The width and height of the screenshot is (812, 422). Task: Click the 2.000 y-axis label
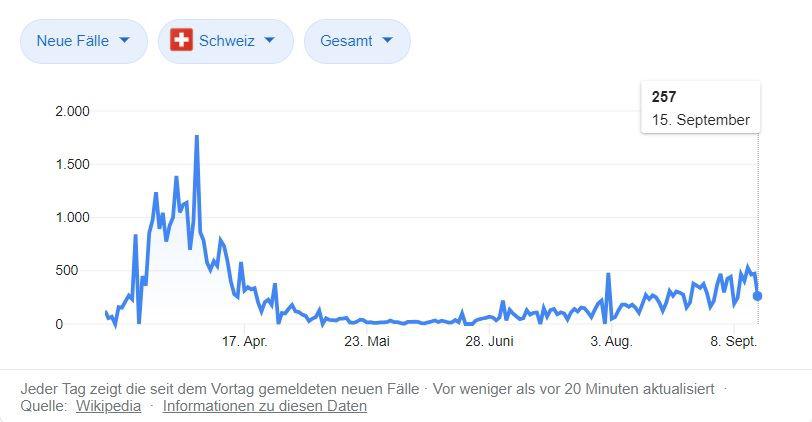pos(72,111)
